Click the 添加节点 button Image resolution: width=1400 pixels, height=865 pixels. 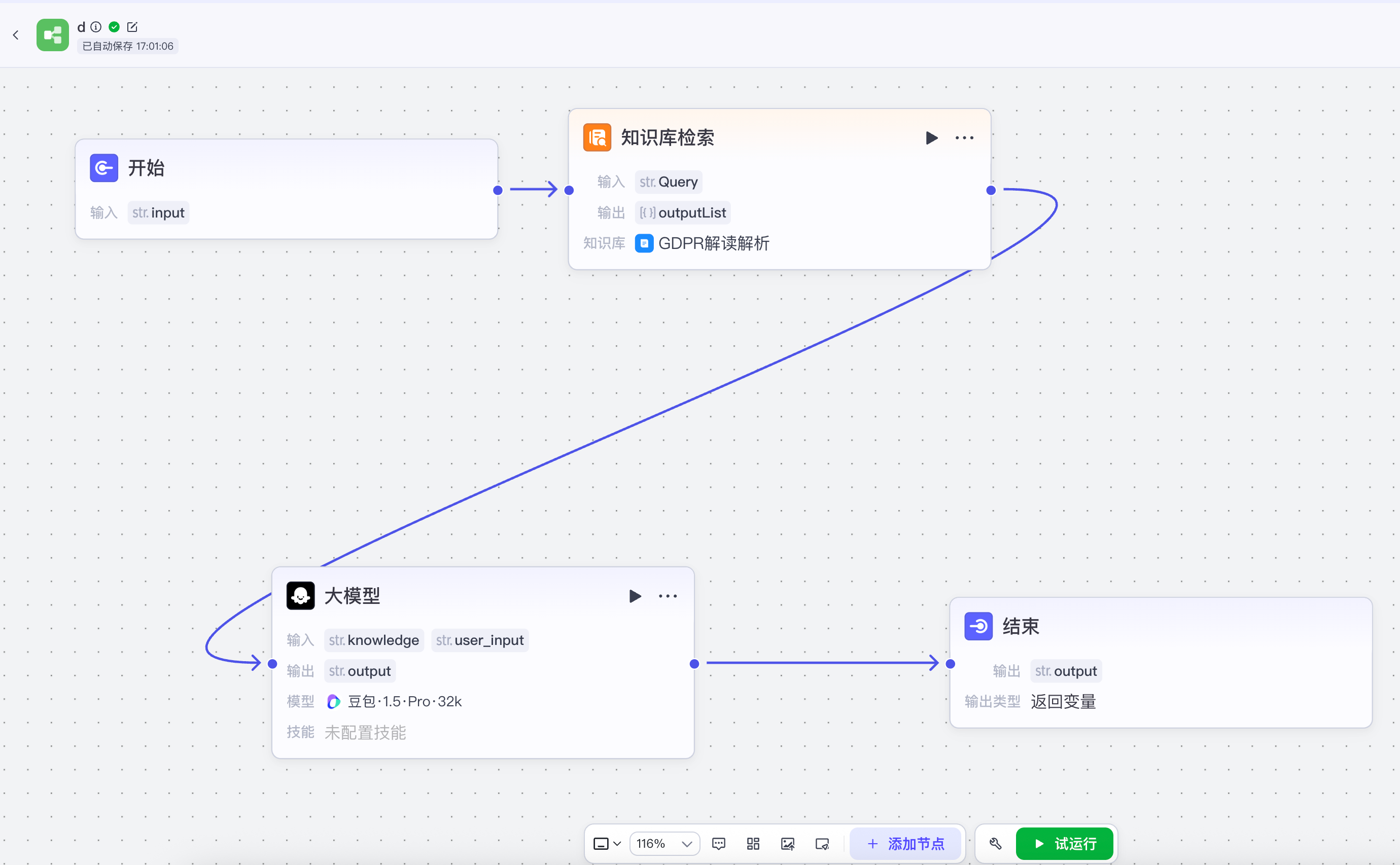905,844
